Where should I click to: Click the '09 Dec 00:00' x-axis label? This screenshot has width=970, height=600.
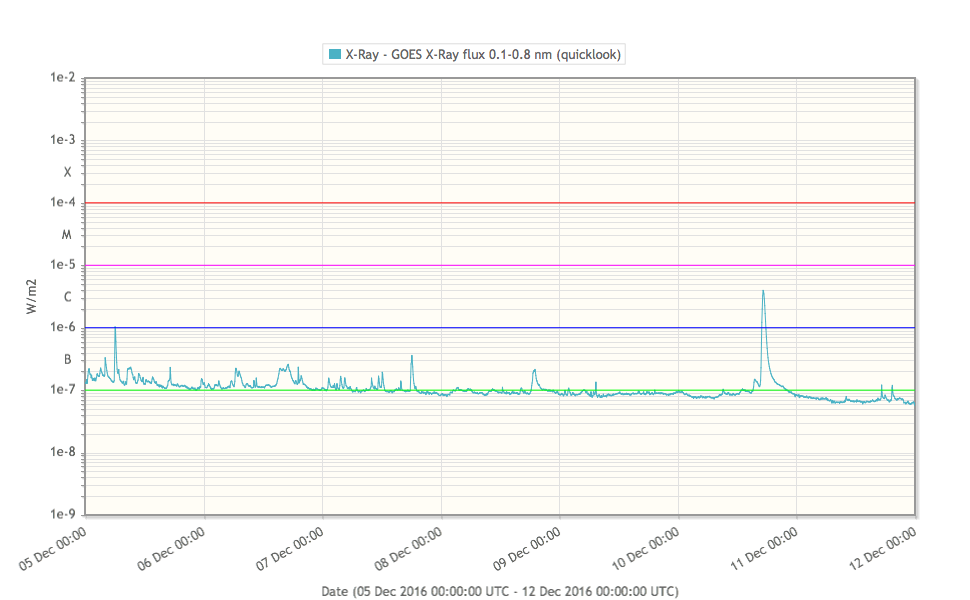click(x=527, y=549)
